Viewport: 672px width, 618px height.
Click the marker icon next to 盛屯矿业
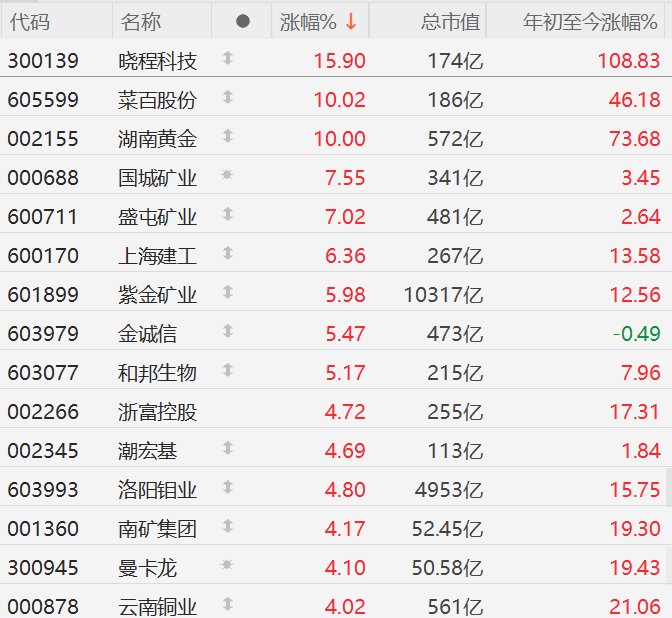tap(228, 214)
